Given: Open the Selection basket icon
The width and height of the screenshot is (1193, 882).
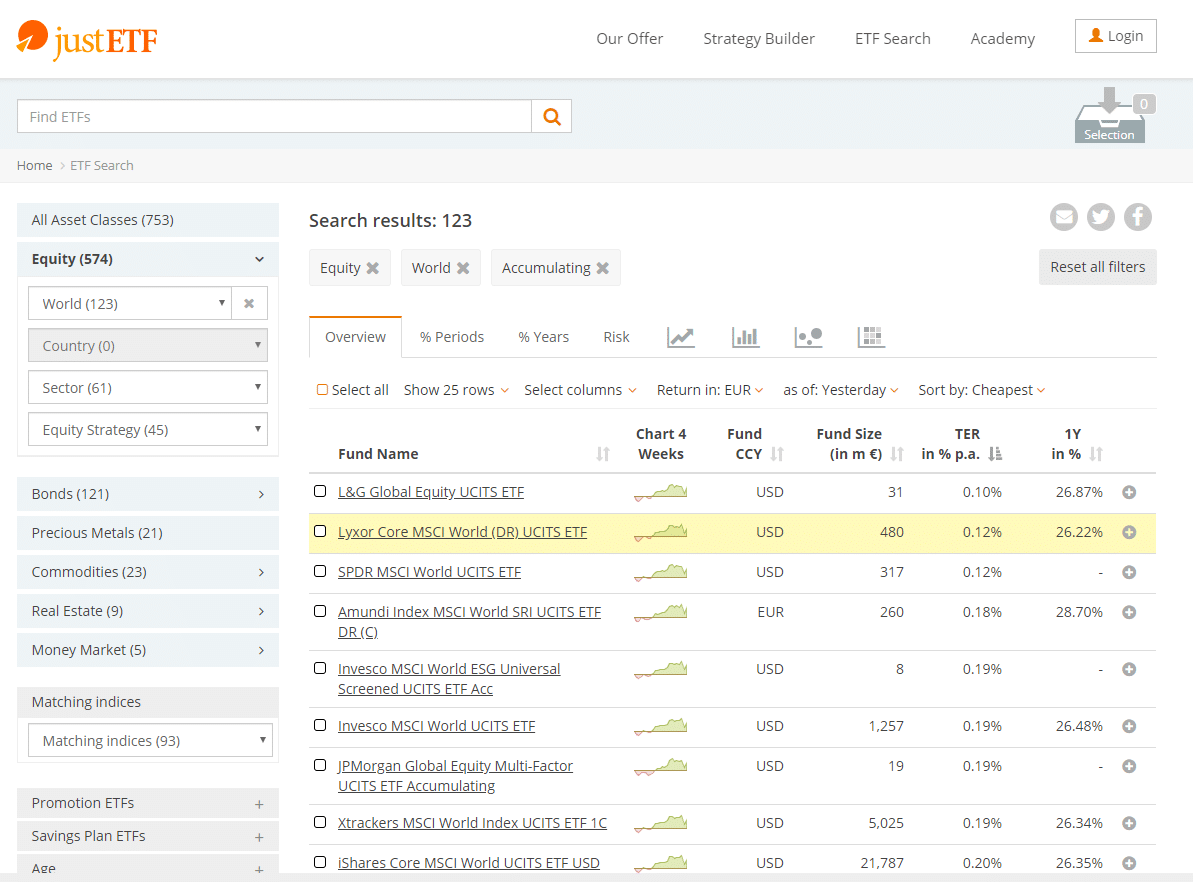Looking at the screenshot, I should click(x=1111, y=116).
